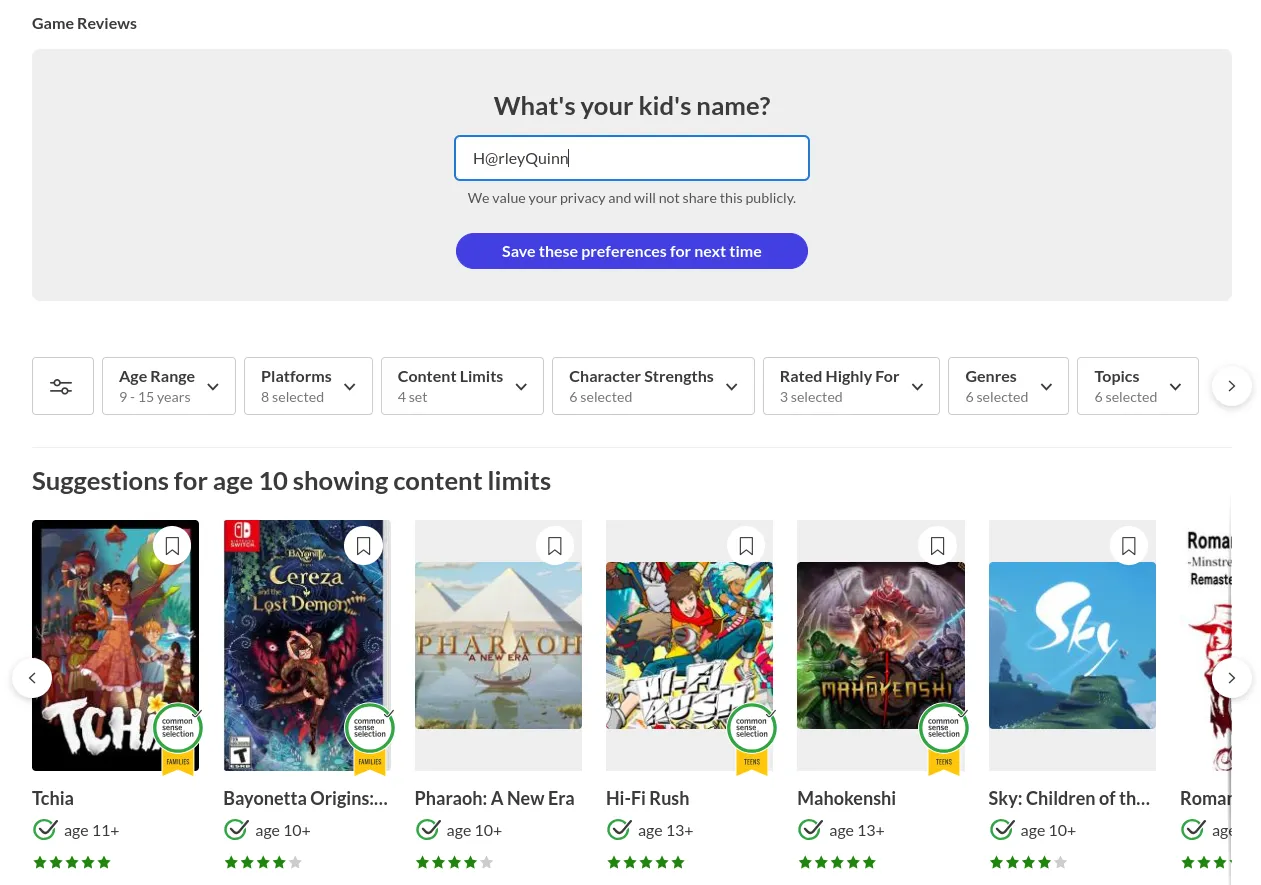This screenshot has height=885, width=1261.
Task: Open the Tchia title link
Action: tap(53, 798)
